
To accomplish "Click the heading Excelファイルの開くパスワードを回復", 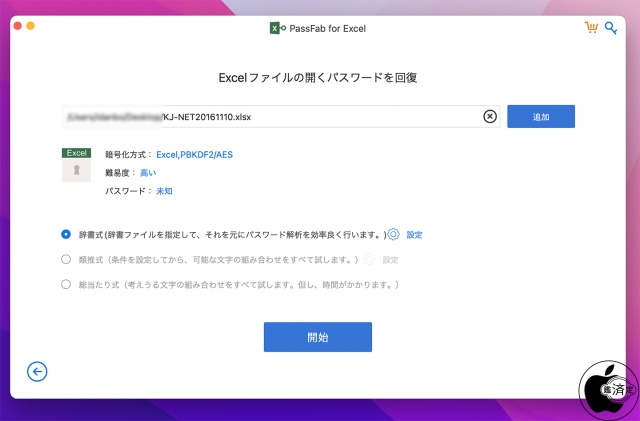I will pyautogui.click(x=318, y=78).
